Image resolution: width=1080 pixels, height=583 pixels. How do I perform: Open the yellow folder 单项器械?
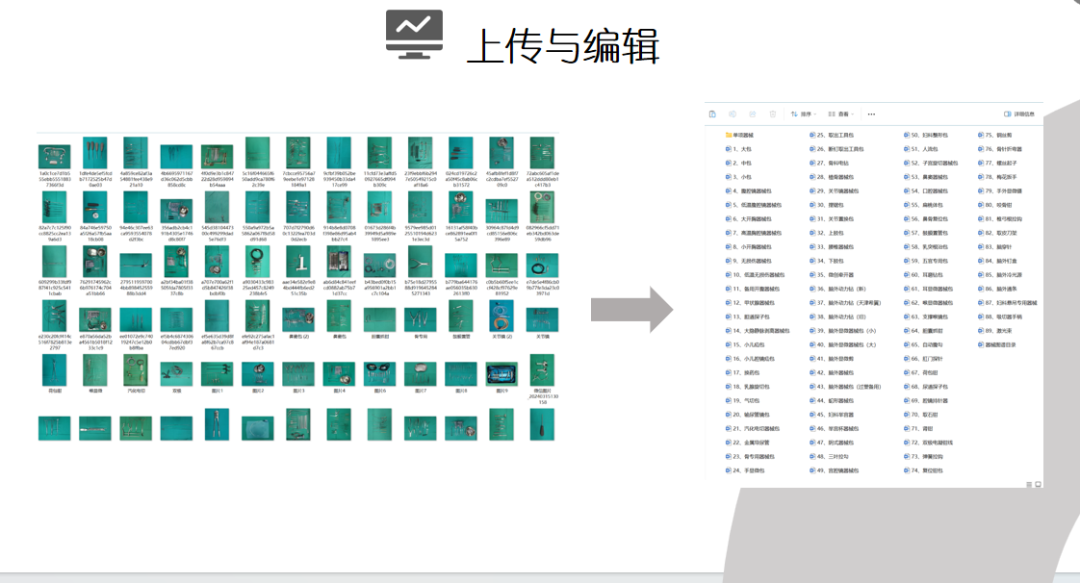tap(740, 135)
